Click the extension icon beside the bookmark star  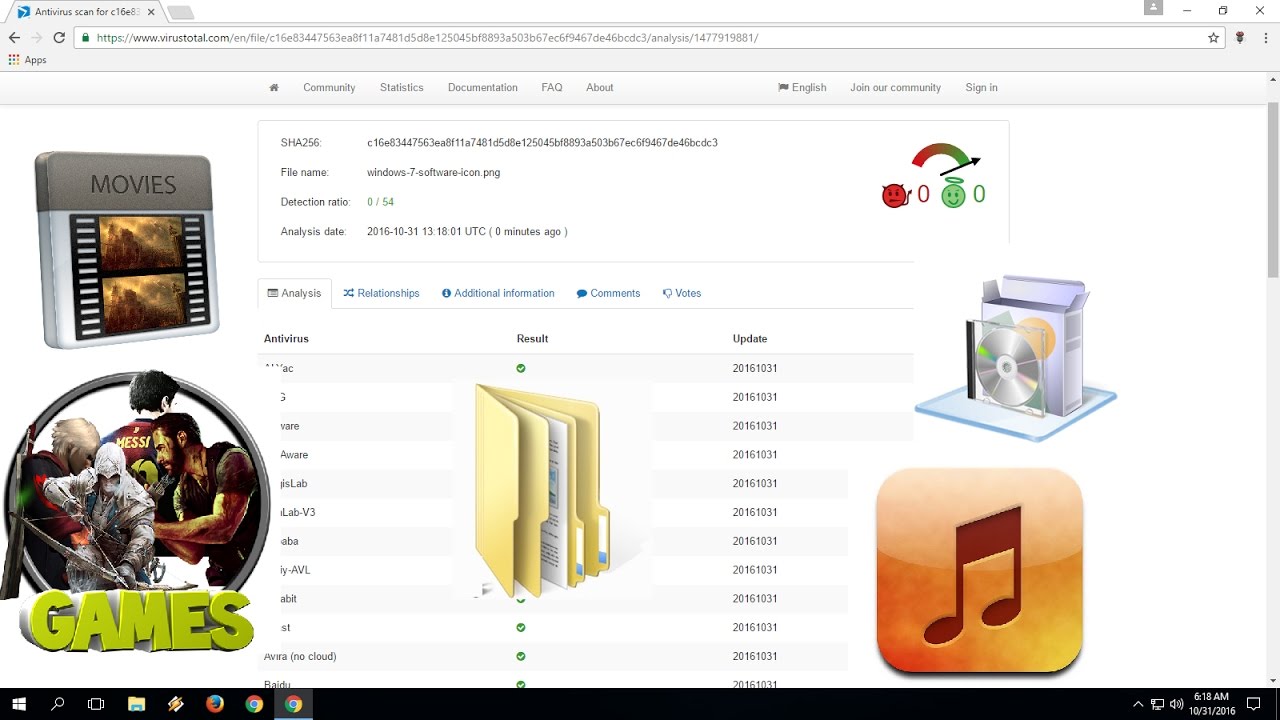click(1240, 38)
